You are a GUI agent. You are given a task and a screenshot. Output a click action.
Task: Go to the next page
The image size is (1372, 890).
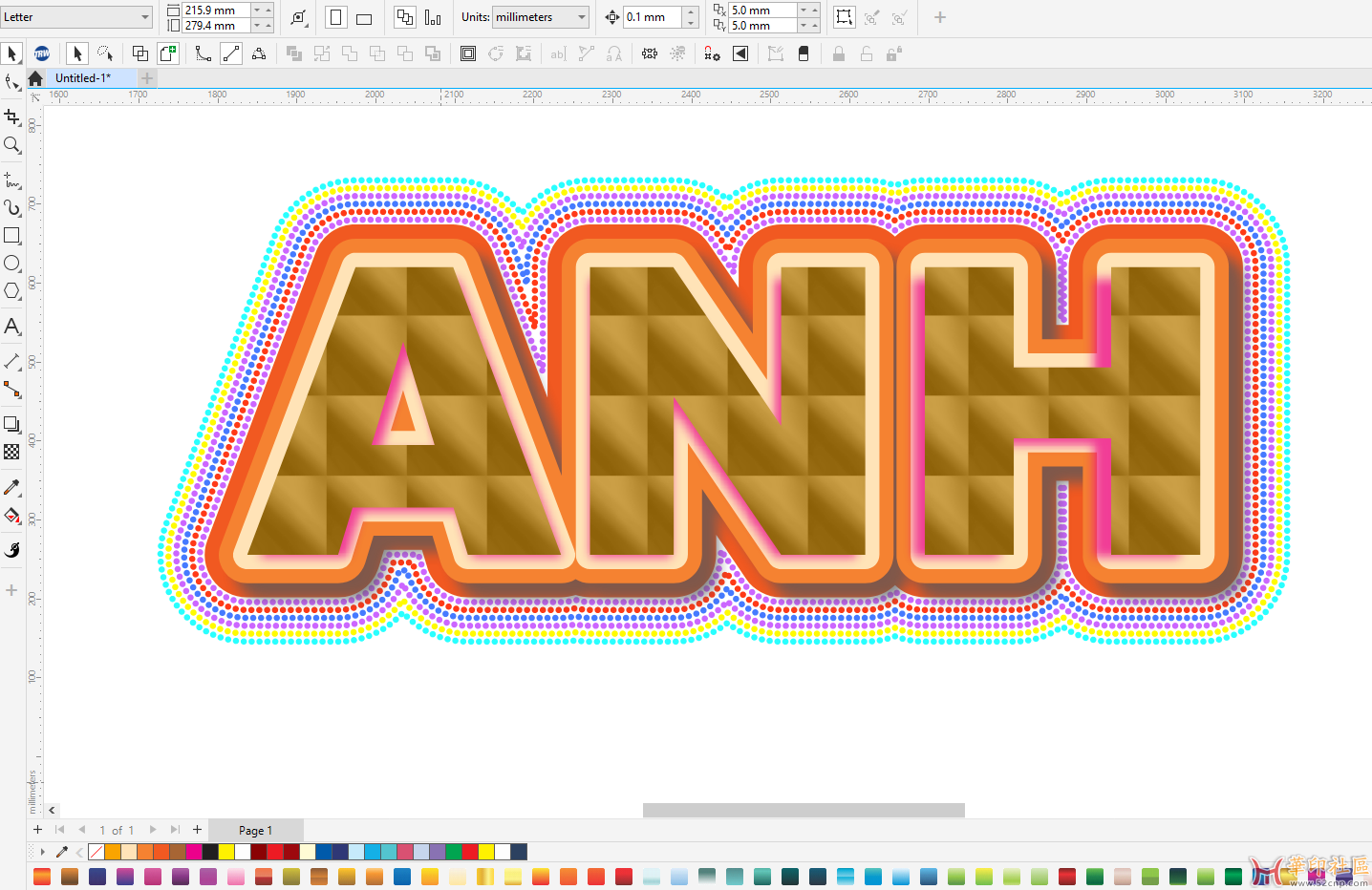152,830
